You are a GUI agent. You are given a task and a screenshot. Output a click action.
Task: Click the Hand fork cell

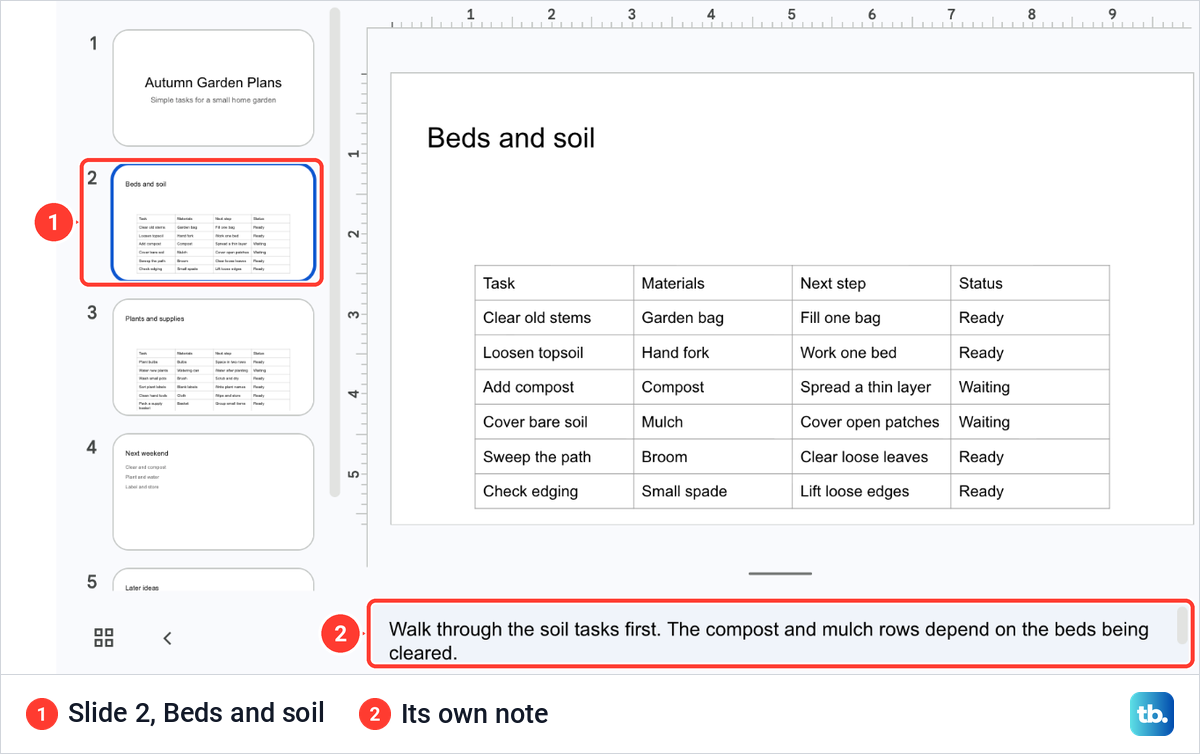coord(713,353)
